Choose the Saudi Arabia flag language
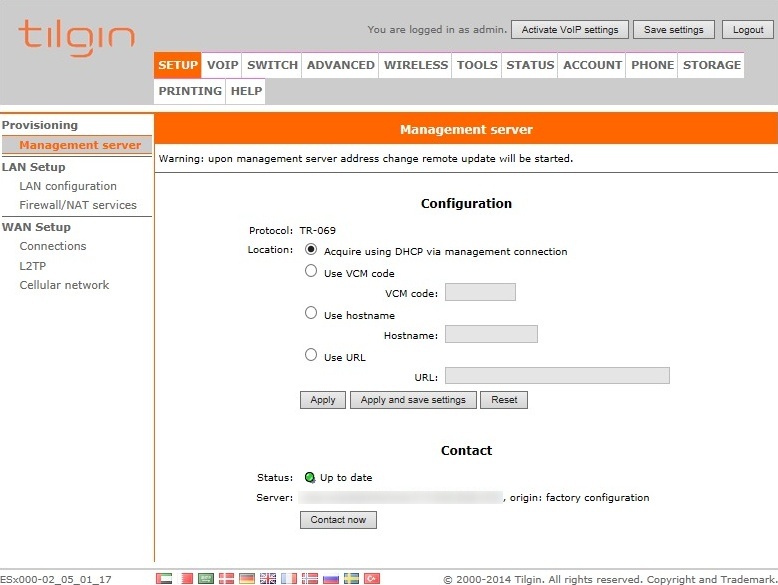Image resolution: width=778 pixels, height=585 pixels. point(205,578)
